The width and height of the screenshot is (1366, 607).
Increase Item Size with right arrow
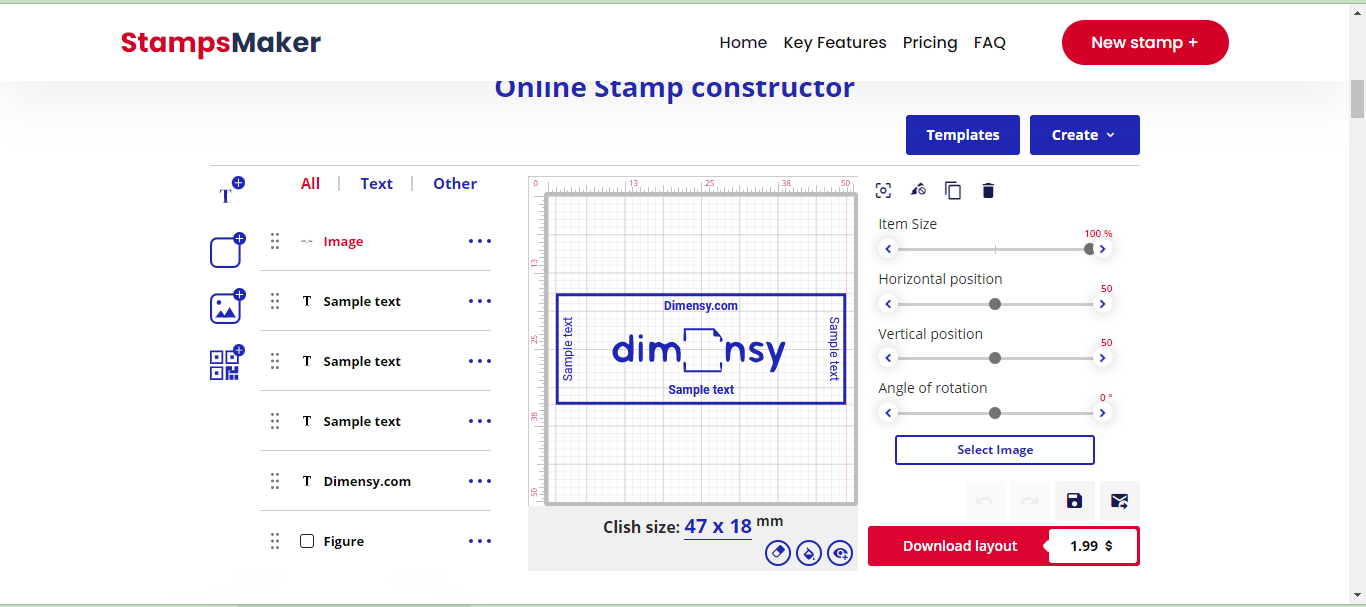[1103, 249]
